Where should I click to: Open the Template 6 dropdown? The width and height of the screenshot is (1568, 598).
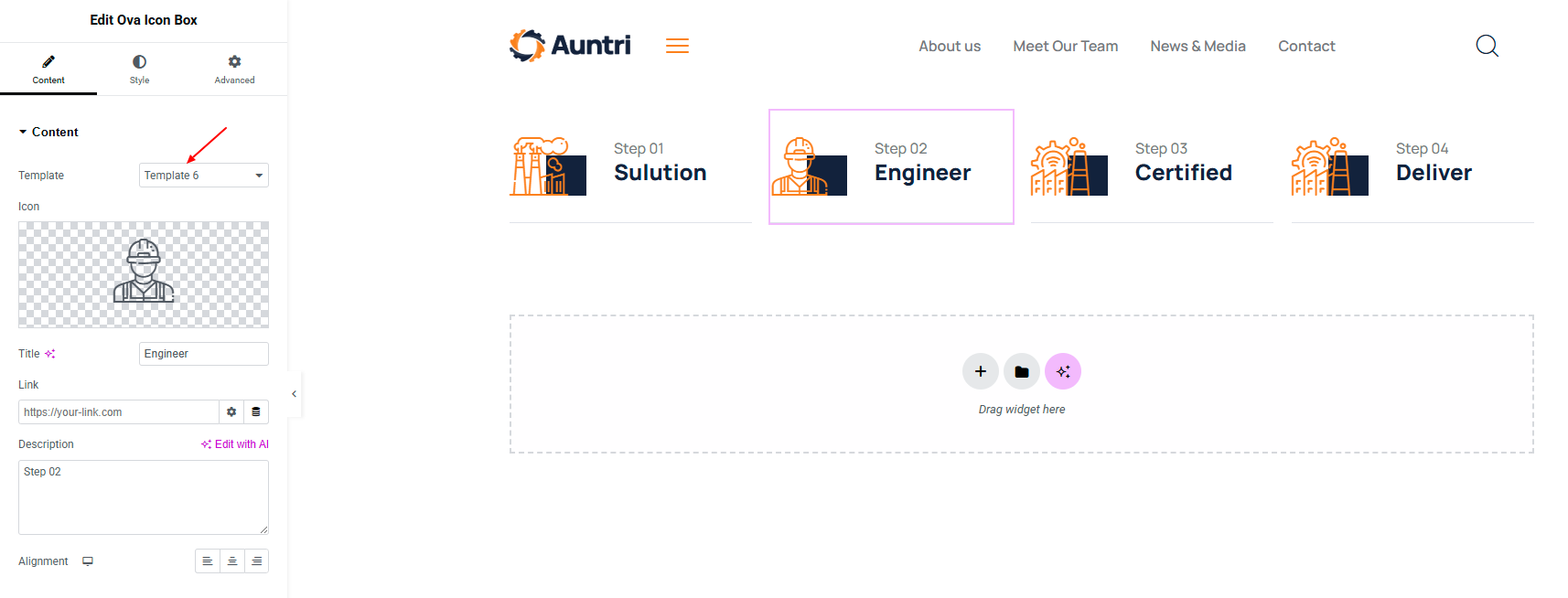click(203, 175)
